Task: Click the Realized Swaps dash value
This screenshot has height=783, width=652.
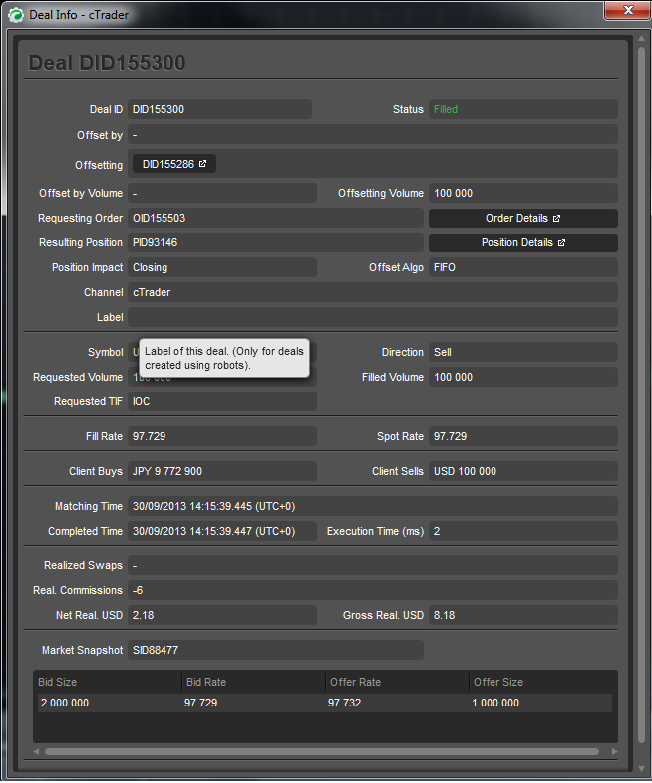Action: tap(372, 565)
